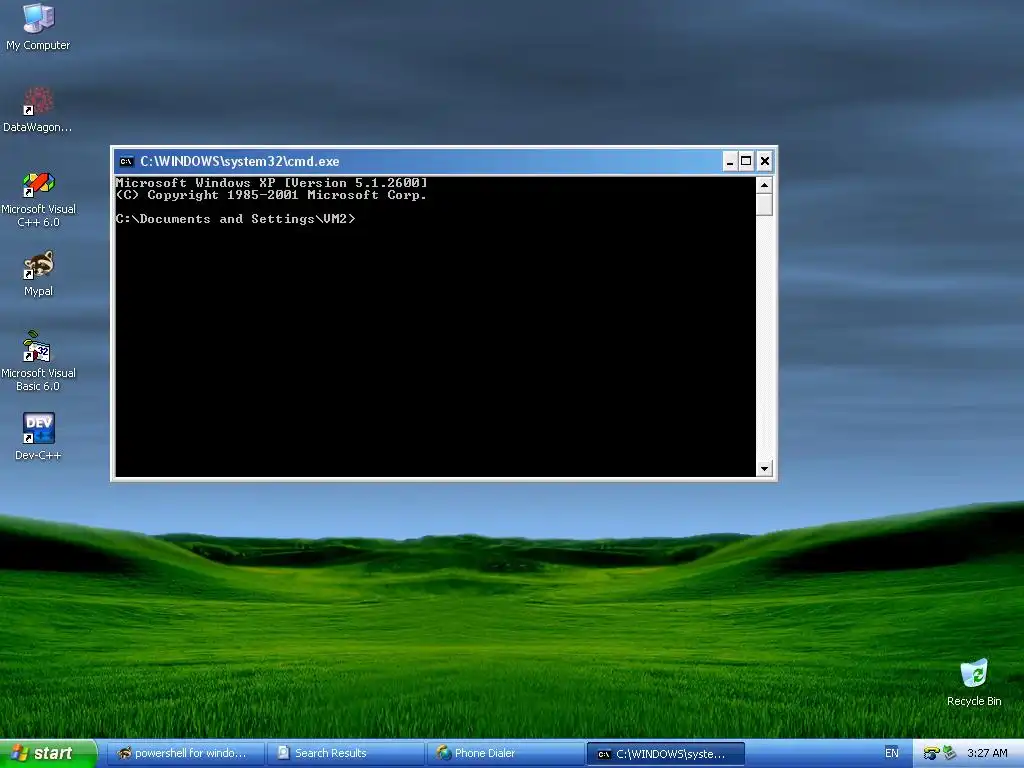Click the network connection tray icon
This screenshot has height=768, width=1024.
coord(949,753)
